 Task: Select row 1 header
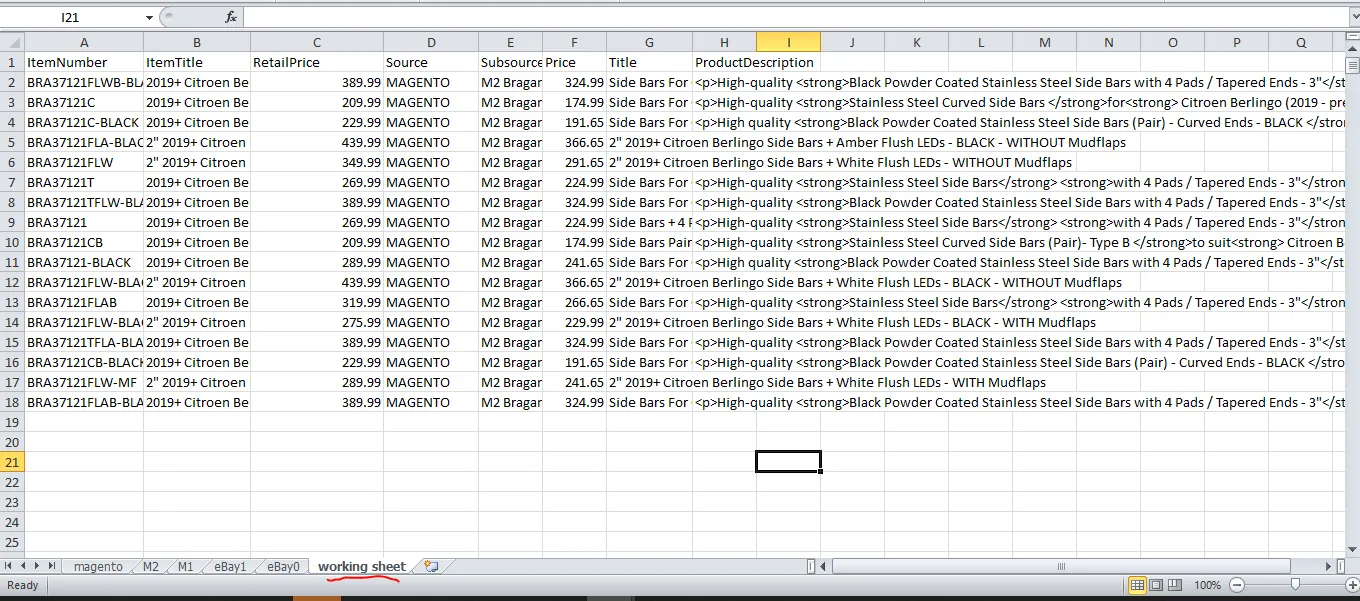click(12, 62)
